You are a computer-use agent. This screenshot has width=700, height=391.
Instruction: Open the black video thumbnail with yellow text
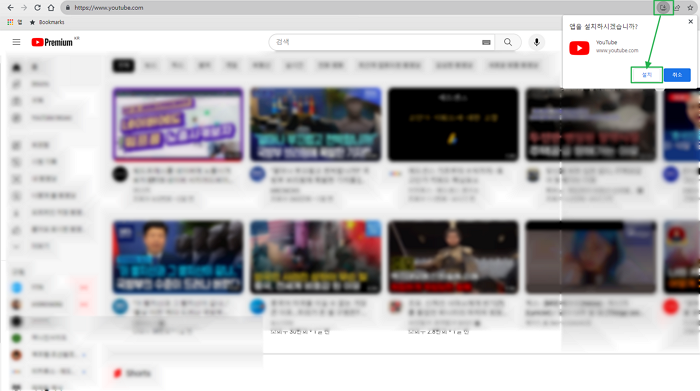pos(453,125)
